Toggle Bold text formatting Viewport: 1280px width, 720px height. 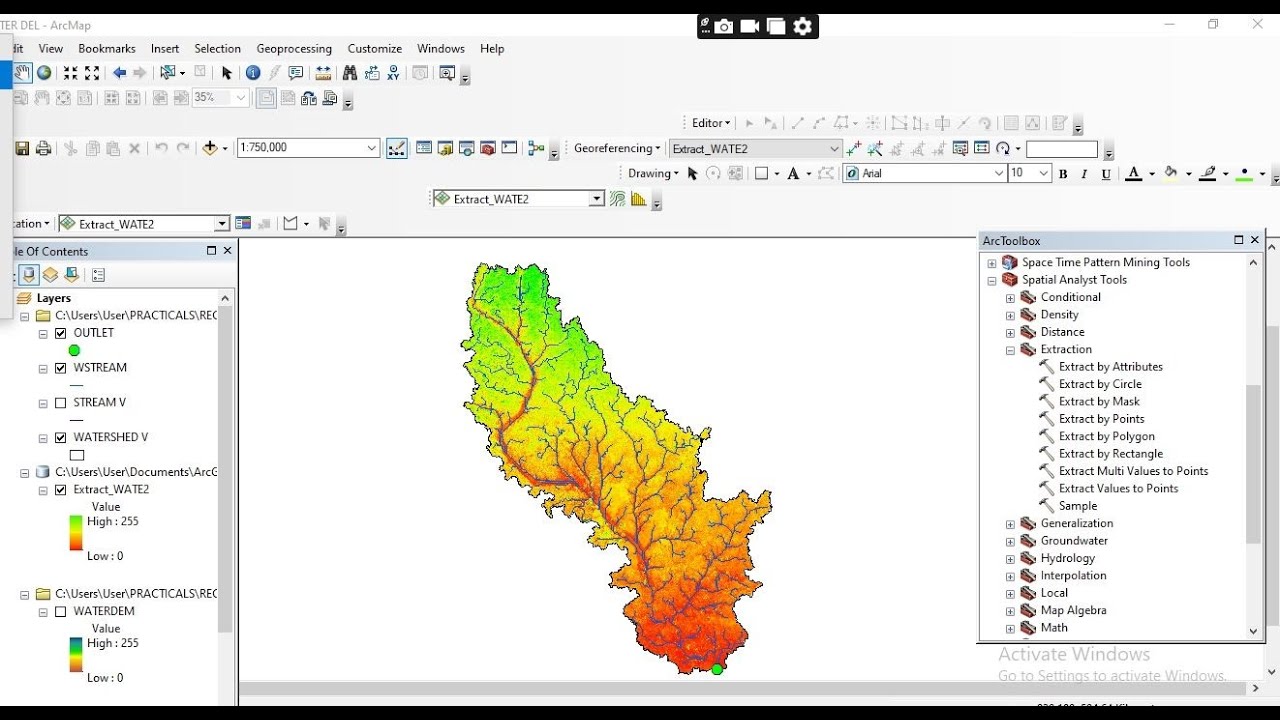tap(1063, 174)
